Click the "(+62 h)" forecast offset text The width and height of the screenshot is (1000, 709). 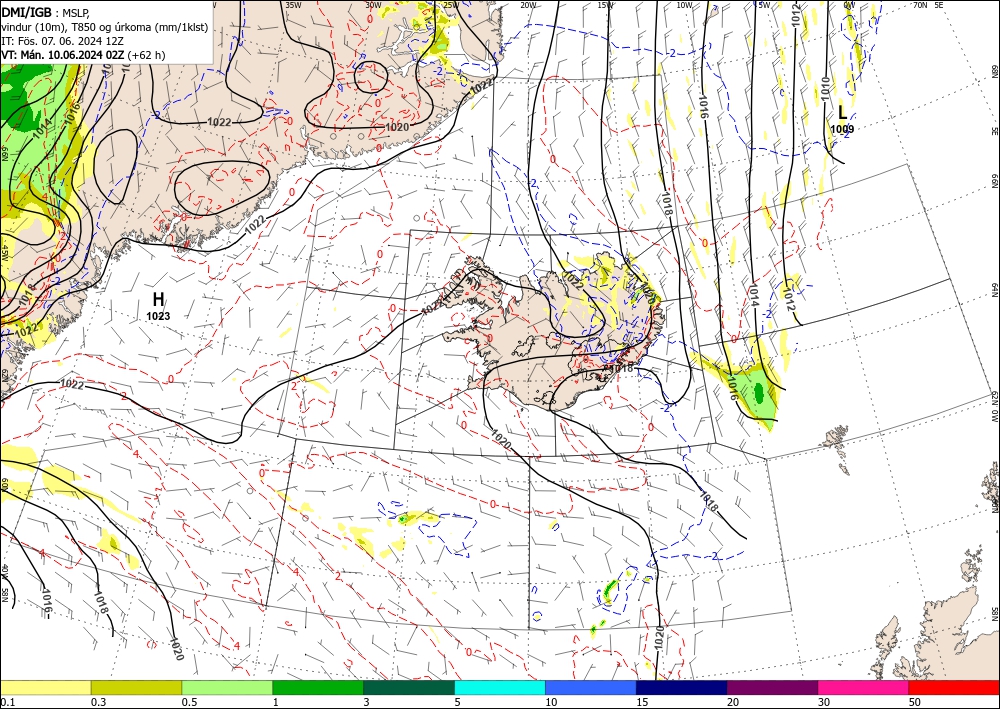(146, 55)
